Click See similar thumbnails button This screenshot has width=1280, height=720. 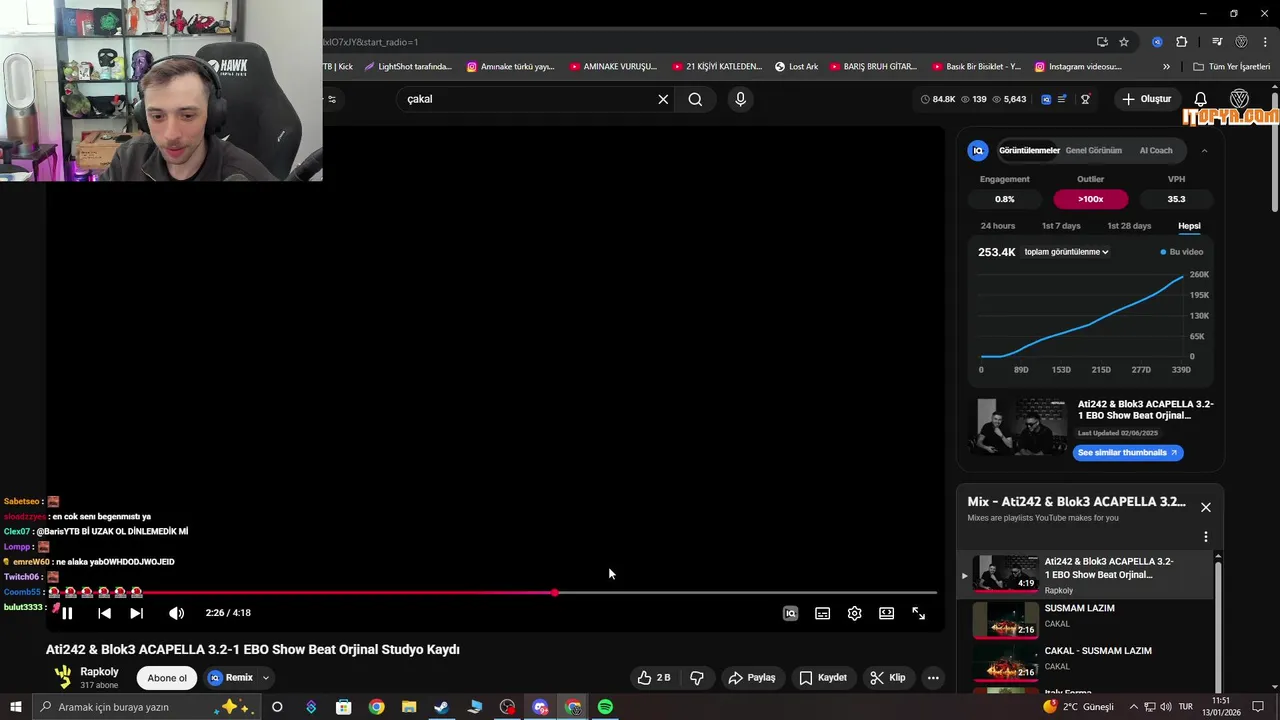1128,452
